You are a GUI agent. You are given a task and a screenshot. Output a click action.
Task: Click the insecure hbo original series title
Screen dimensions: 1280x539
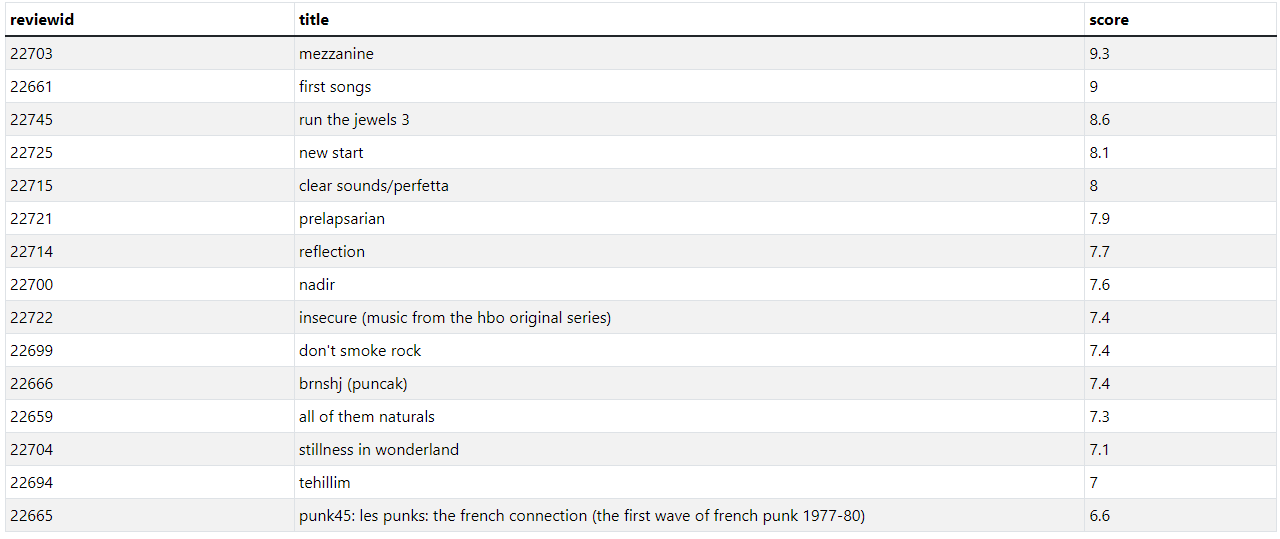pos(455,318)
